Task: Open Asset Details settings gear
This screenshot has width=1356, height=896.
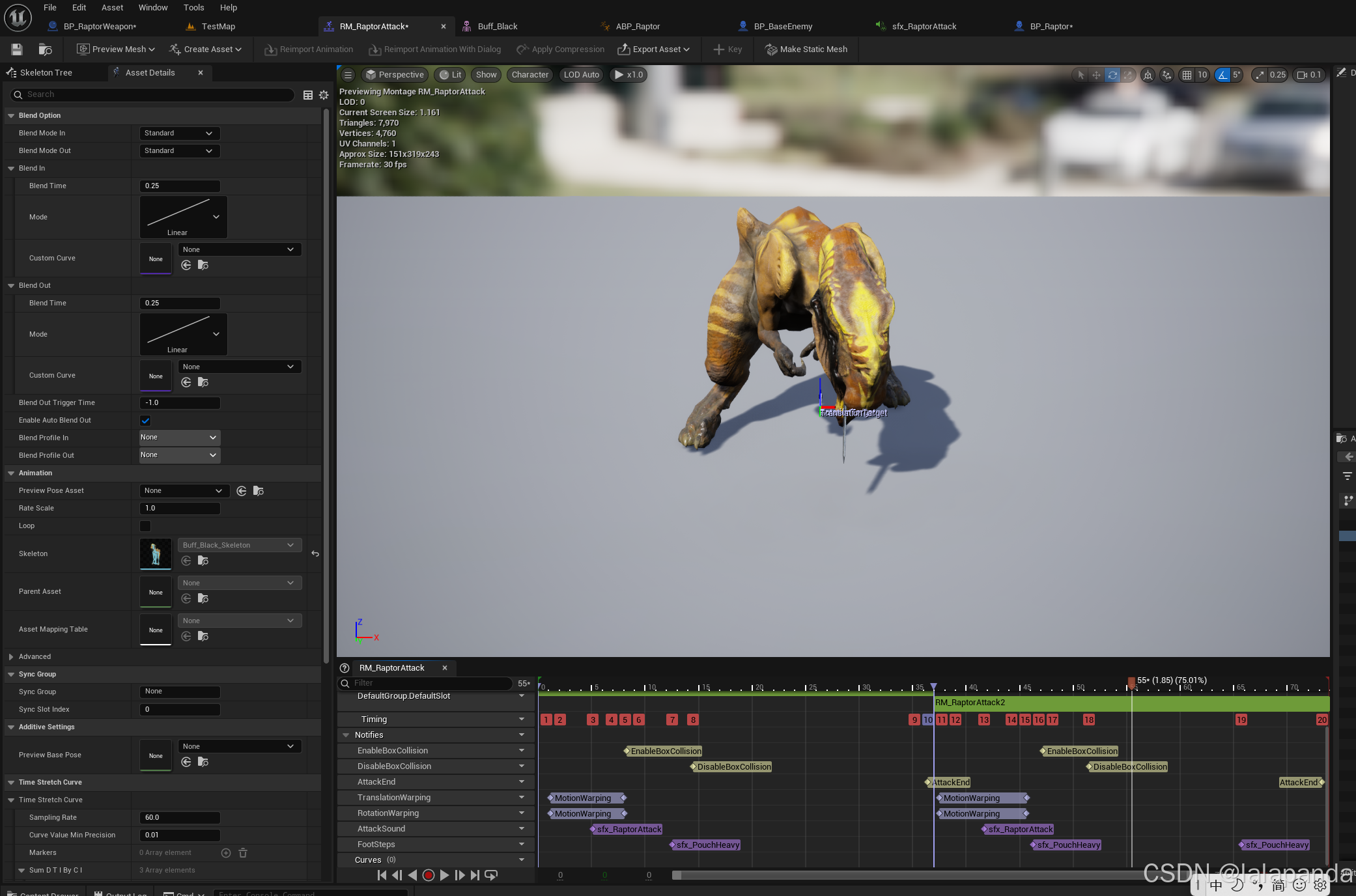Action: pos(324,95)
